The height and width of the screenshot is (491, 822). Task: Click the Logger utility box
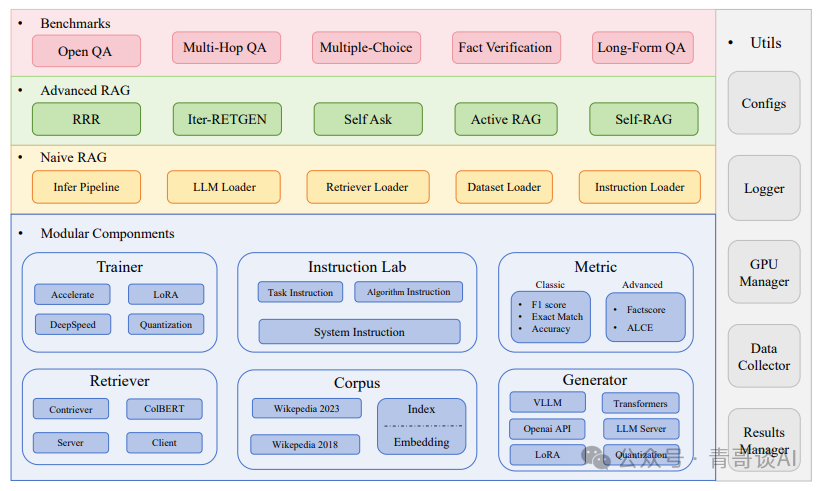pos(764,188)
